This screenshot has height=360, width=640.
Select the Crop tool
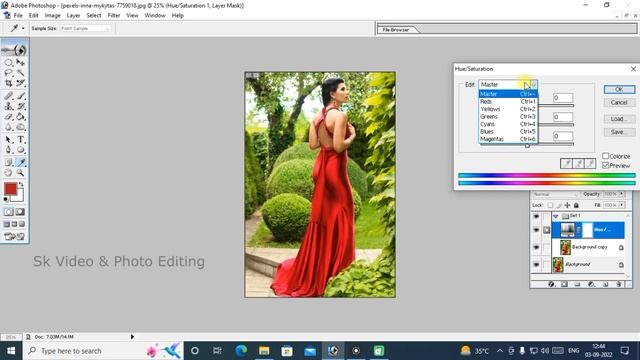8,83
